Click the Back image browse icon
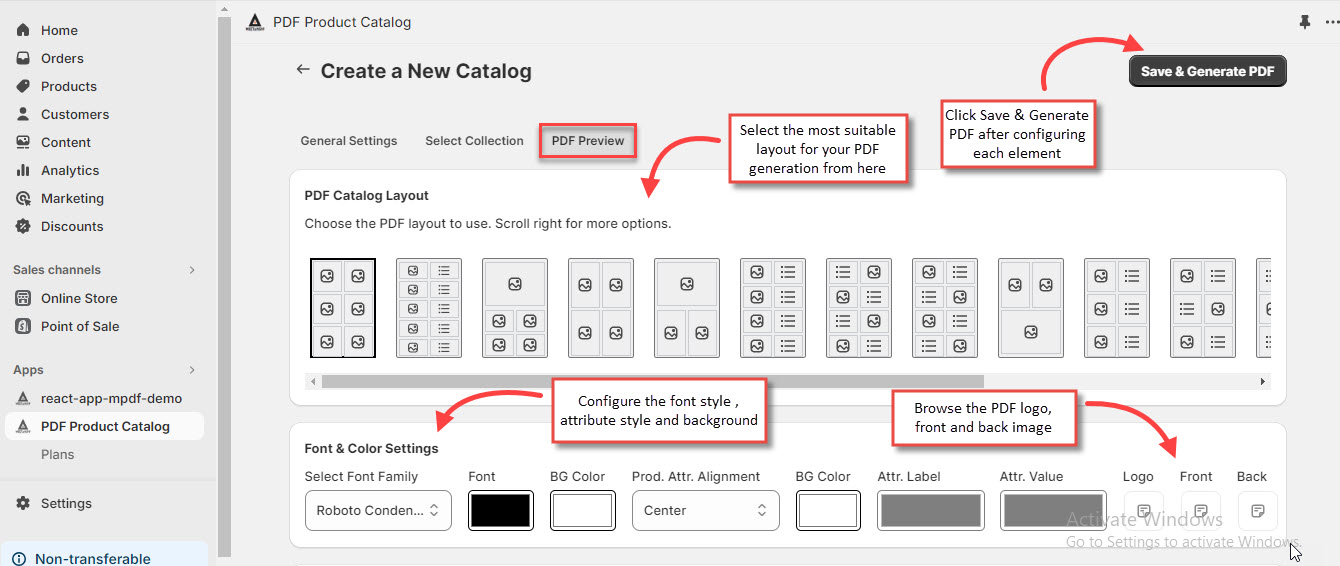Image resolution: width=1340 pixels, height=566 pixels. (x=1258, y=511)
